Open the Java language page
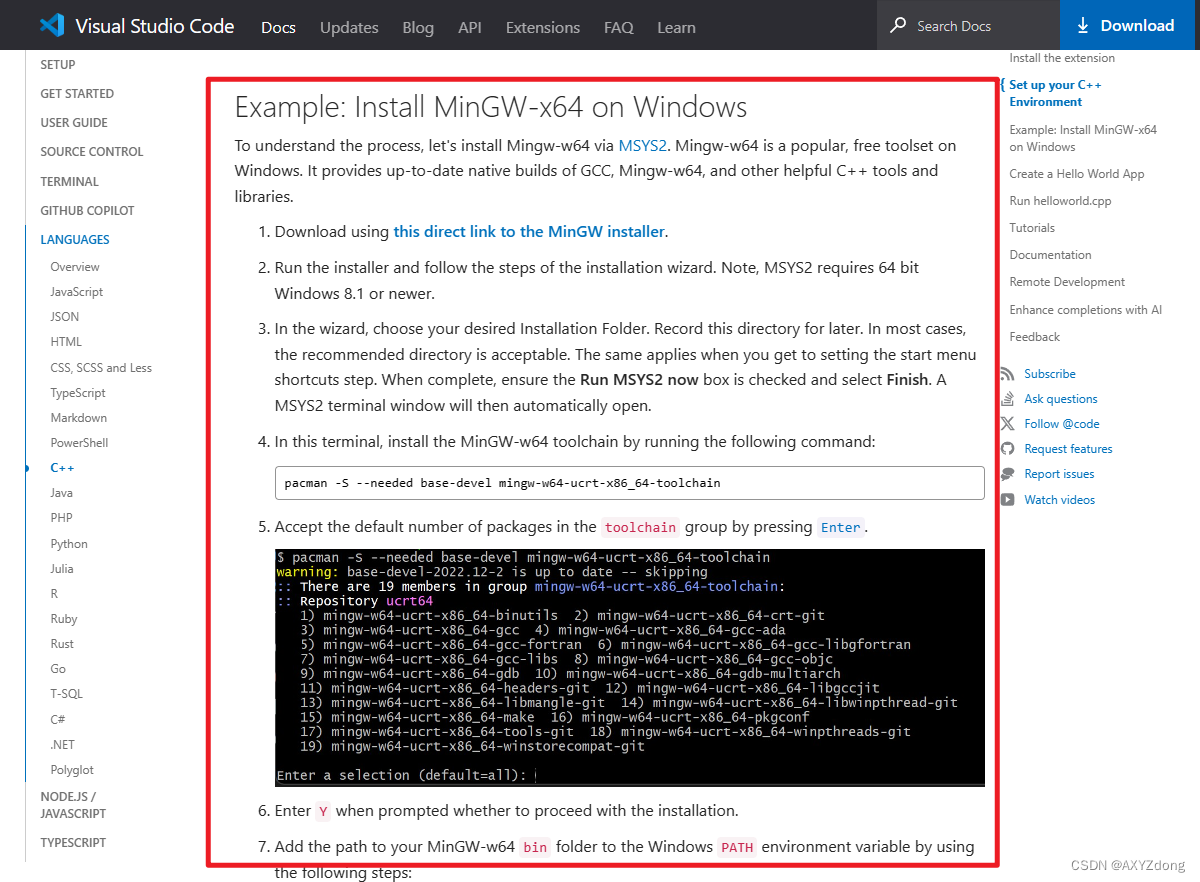The width and height of the screenshot is (1200, 882). click(62, 493)
